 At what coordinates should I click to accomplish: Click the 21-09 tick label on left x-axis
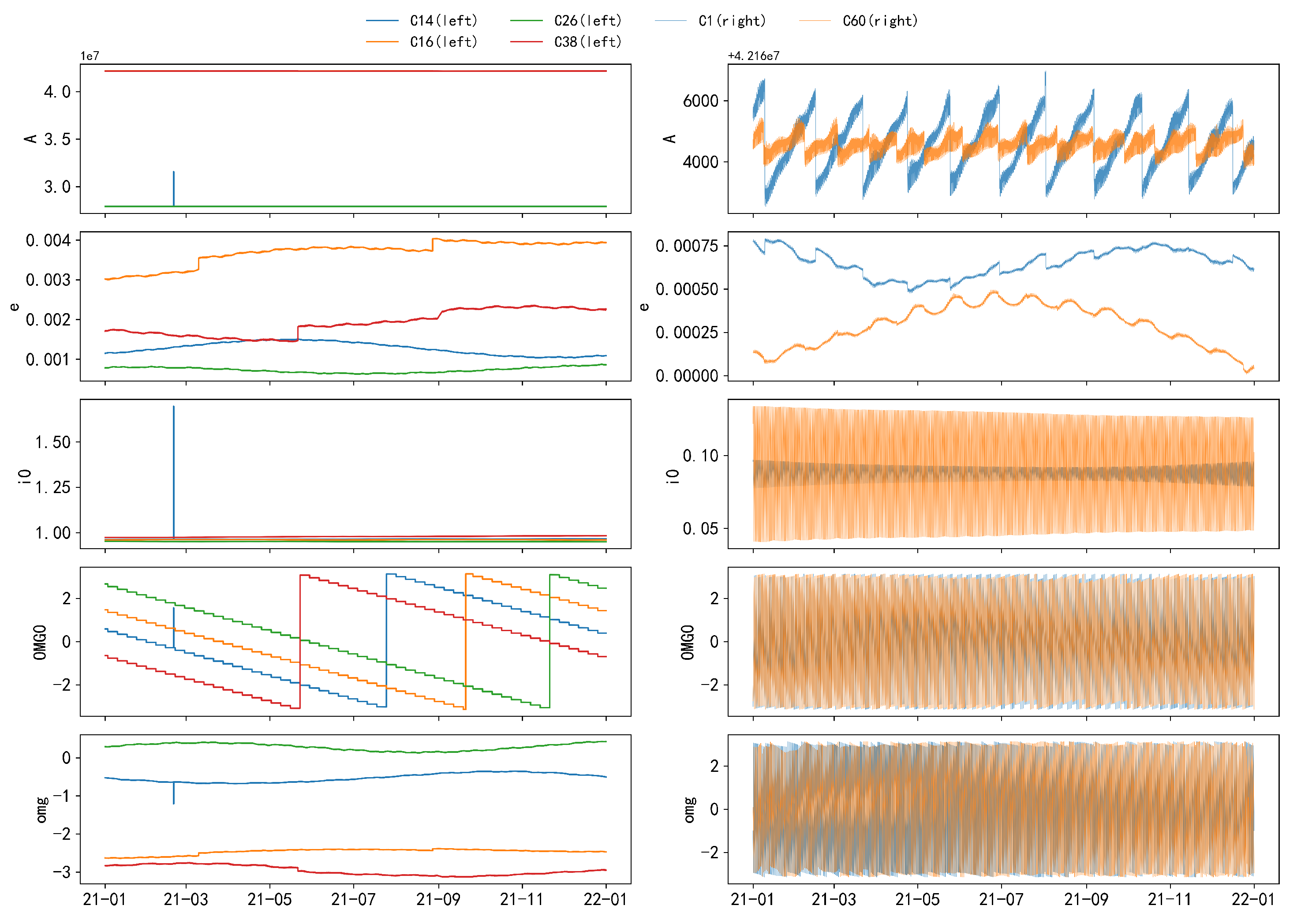(x=438, y=900)
